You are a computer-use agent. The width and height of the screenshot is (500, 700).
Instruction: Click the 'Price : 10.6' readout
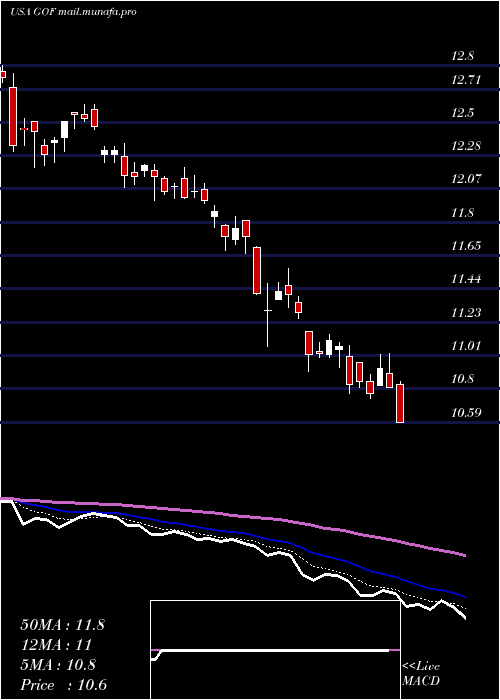click(63, 685)
